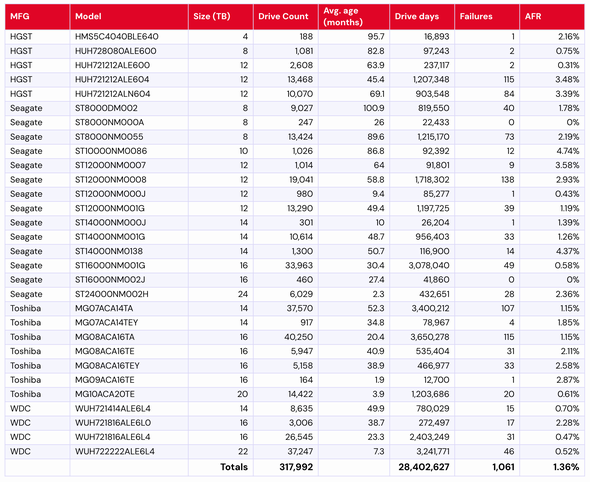Click the overall AFR 1.36% cell

pyautogui.click(x=552, y=467)
